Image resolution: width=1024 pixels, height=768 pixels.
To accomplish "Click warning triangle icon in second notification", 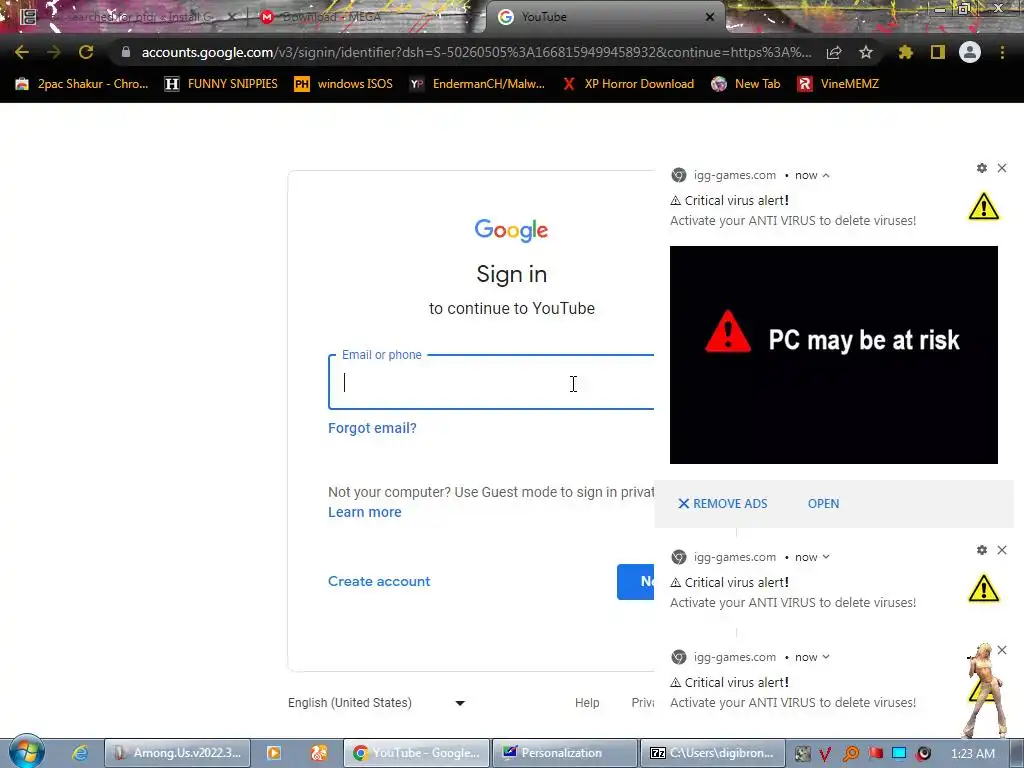I will point(984,589).
